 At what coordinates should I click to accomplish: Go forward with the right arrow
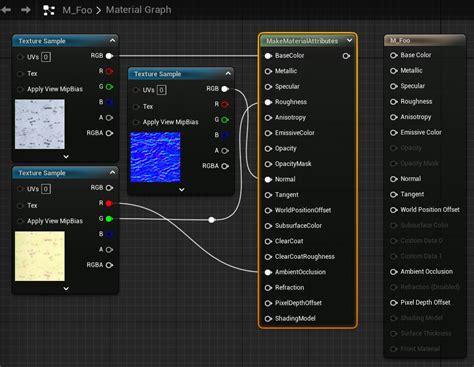click(26, 10)
